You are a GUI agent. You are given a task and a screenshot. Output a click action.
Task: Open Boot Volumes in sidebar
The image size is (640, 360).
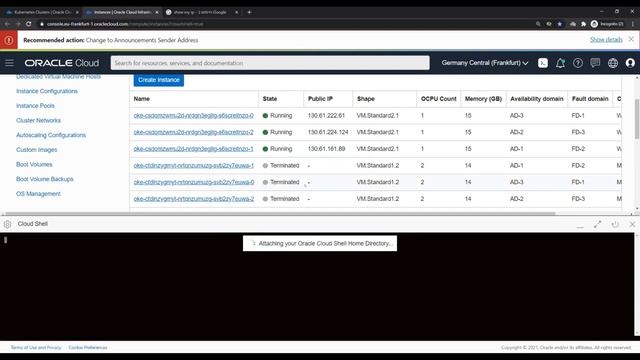point(34,164)
